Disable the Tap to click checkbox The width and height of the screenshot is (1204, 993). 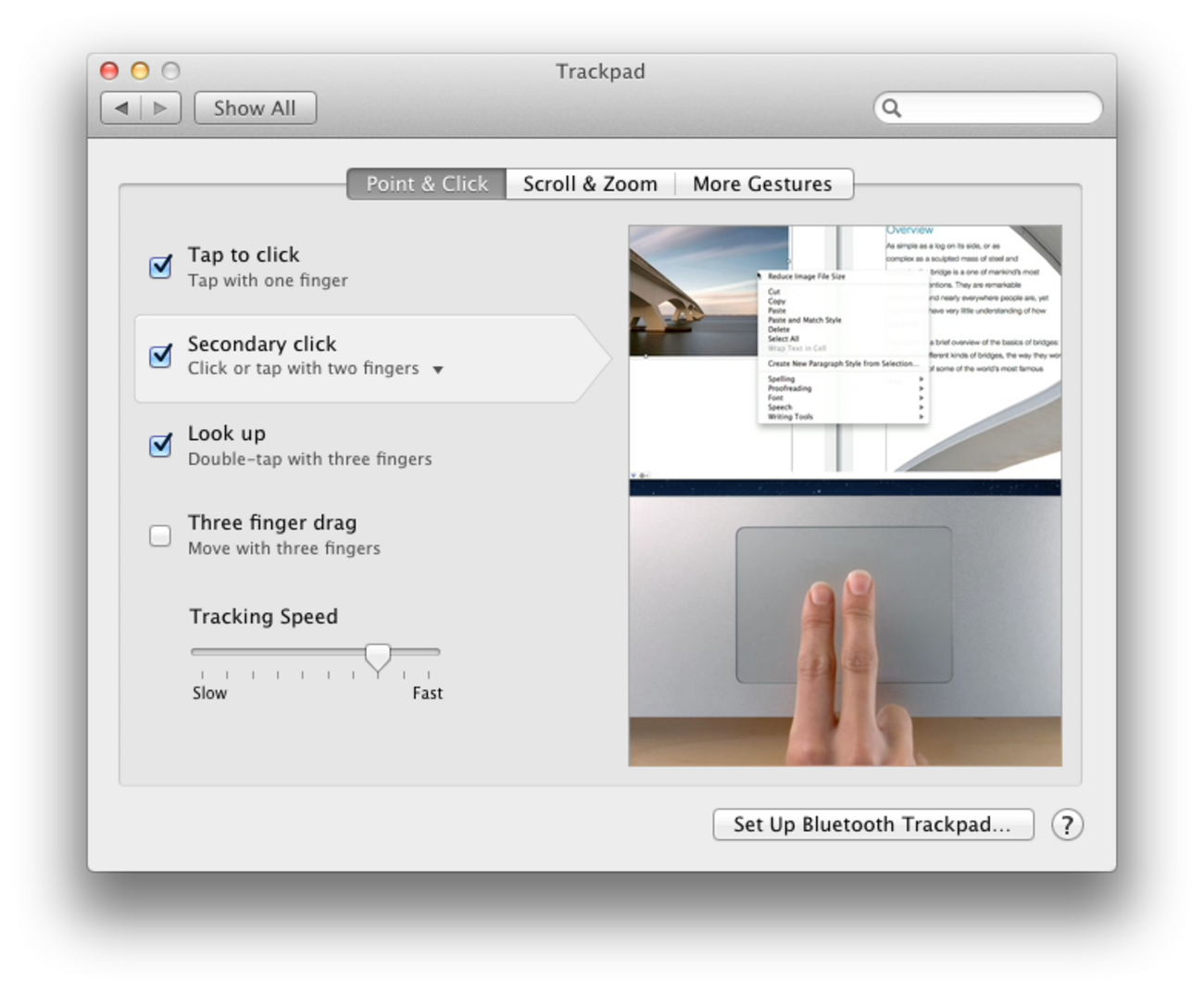tap(160, 267)
